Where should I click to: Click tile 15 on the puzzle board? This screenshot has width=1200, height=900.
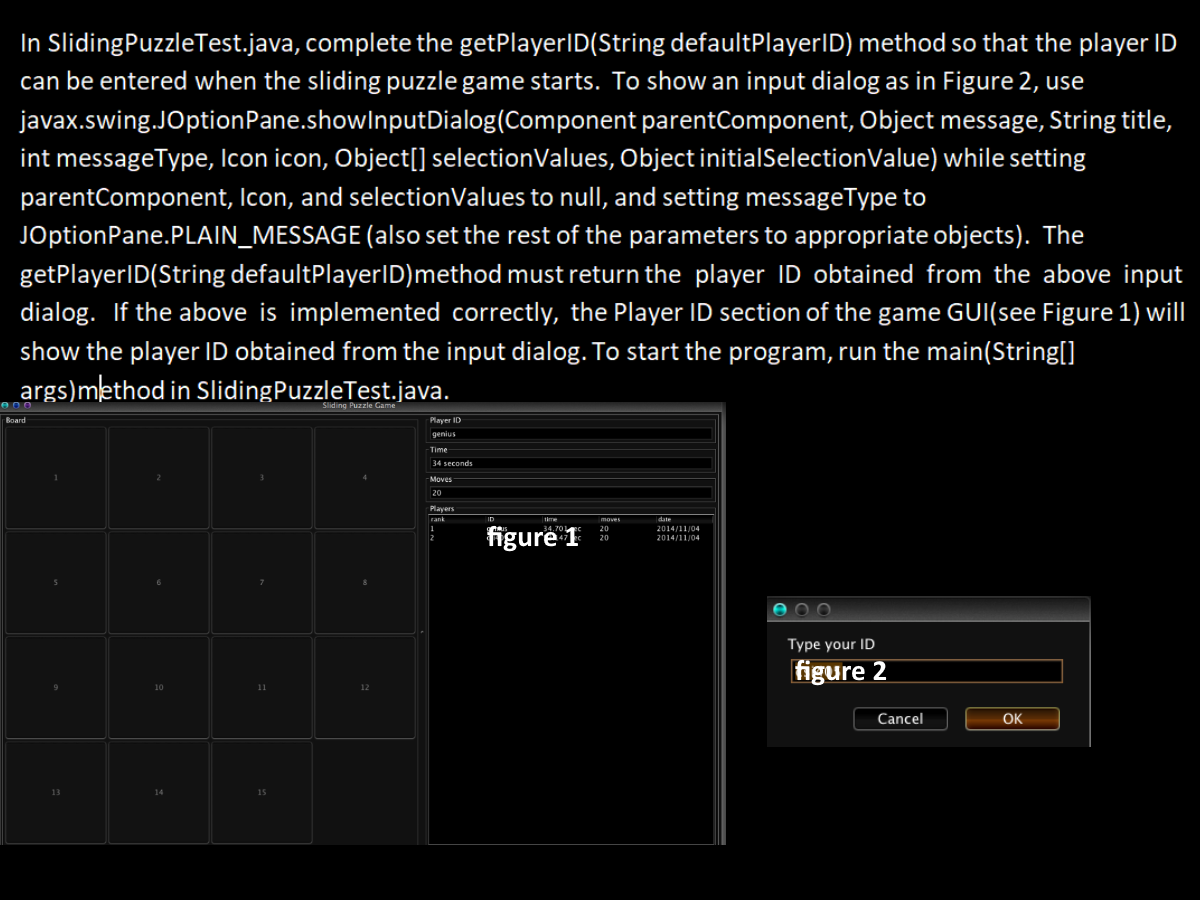pyautogui.click(x=261, y=791)
